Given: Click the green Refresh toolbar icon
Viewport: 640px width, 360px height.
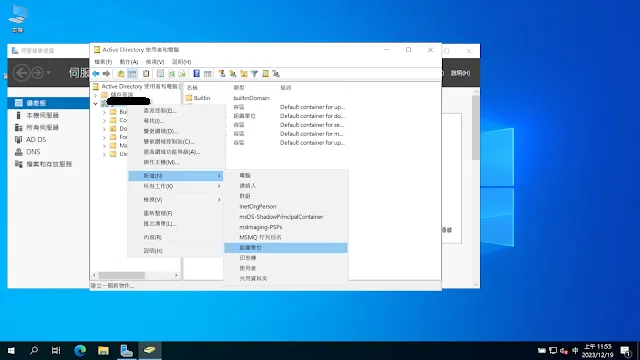Looking at the screenshot, I should [172, 74].
